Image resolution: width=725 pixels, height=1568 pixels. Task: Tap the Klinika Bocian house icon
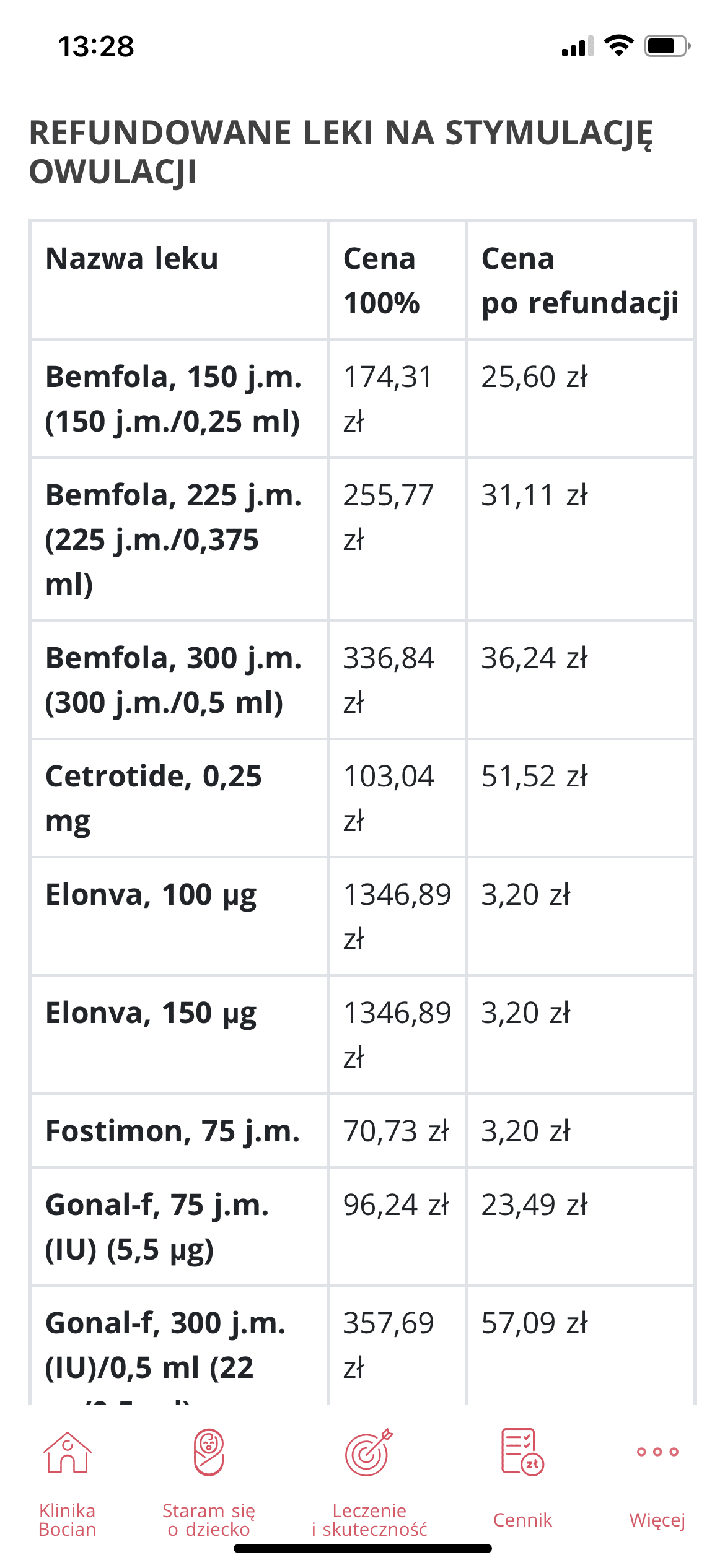point(67,1452)
